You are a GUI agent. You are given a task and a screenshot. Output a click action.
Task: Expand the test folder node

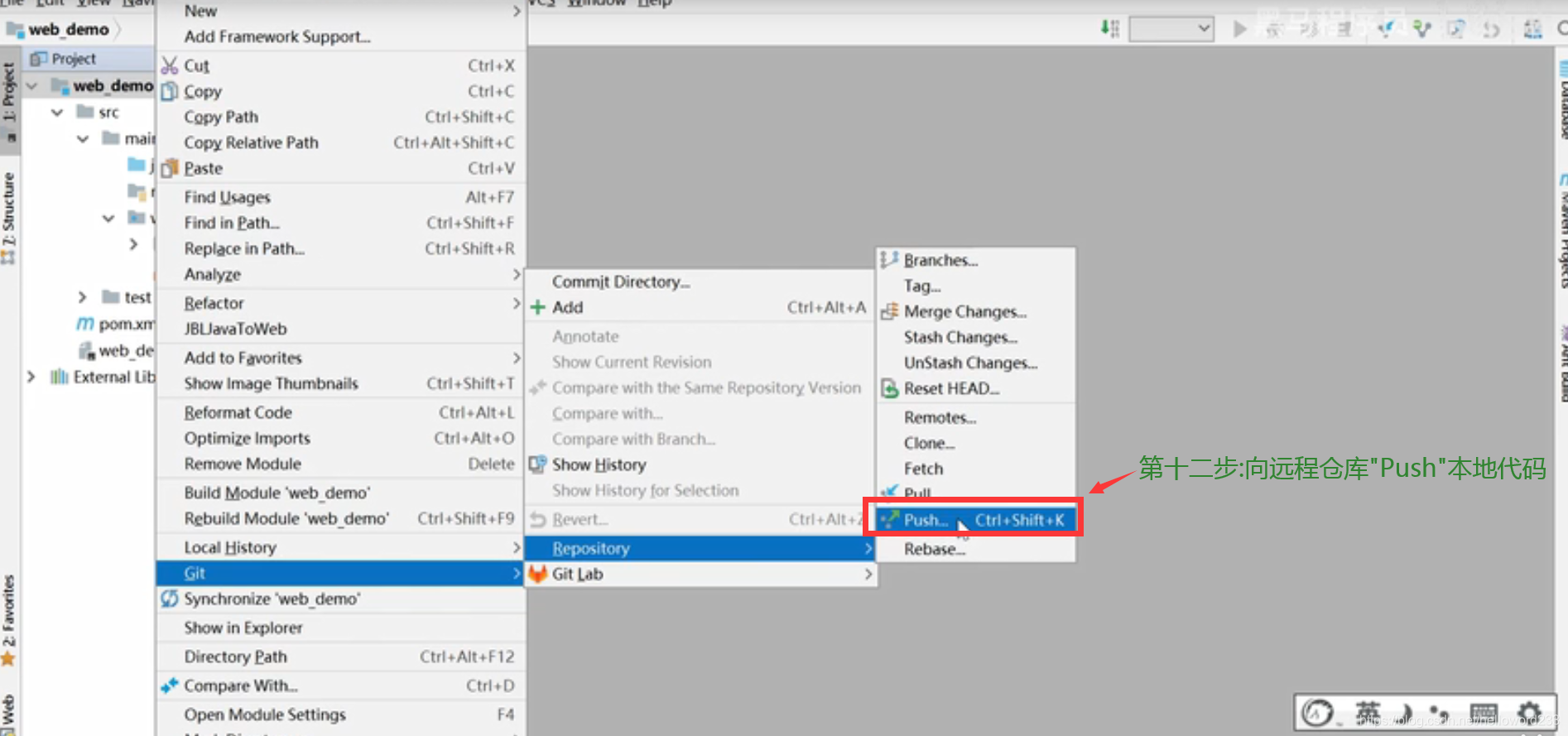[82, 297]
